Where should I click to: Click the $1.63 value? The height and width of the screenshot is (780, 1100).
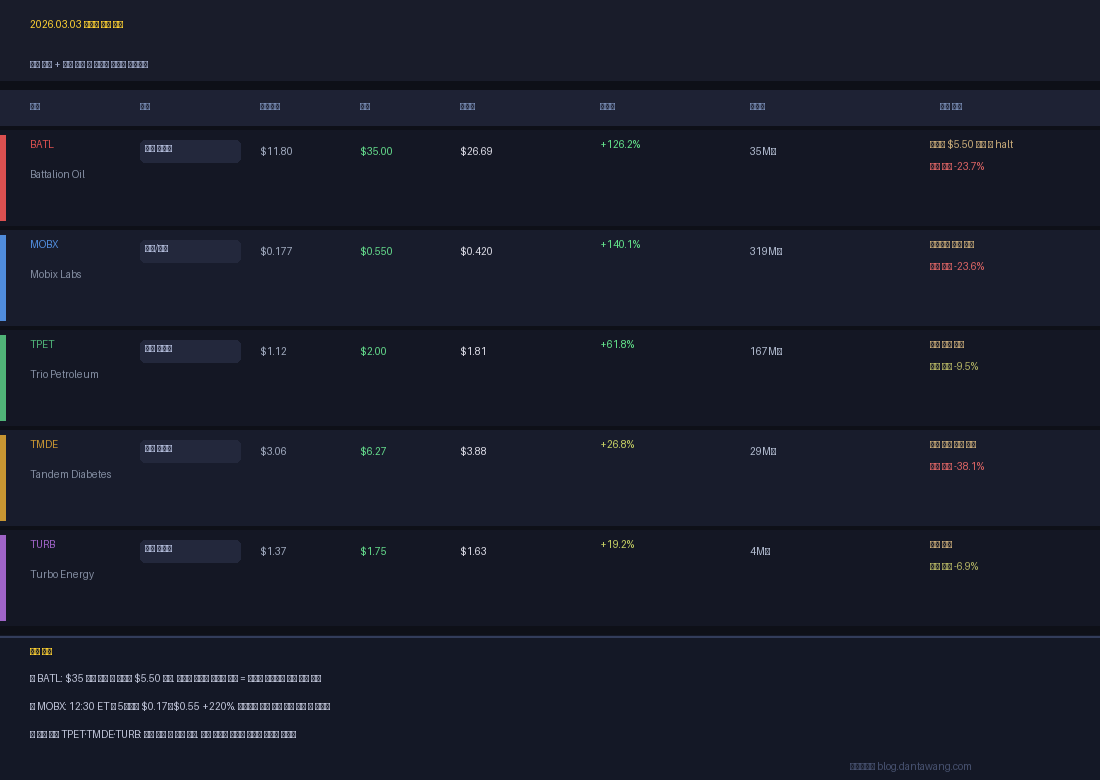pyautogui.click(x=474, y=551)
